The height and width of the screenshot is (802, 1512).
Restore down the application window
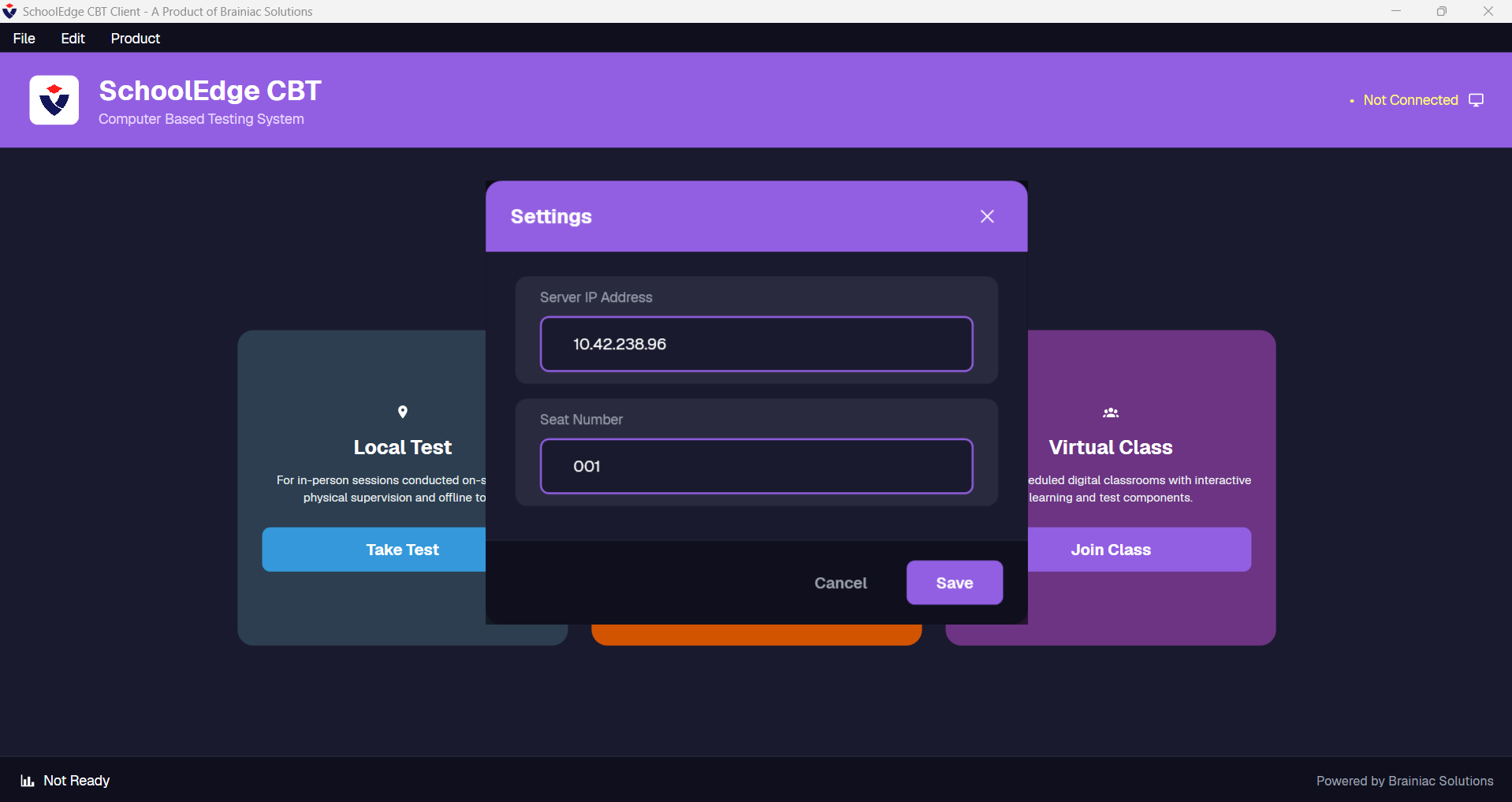(1442, 11)
